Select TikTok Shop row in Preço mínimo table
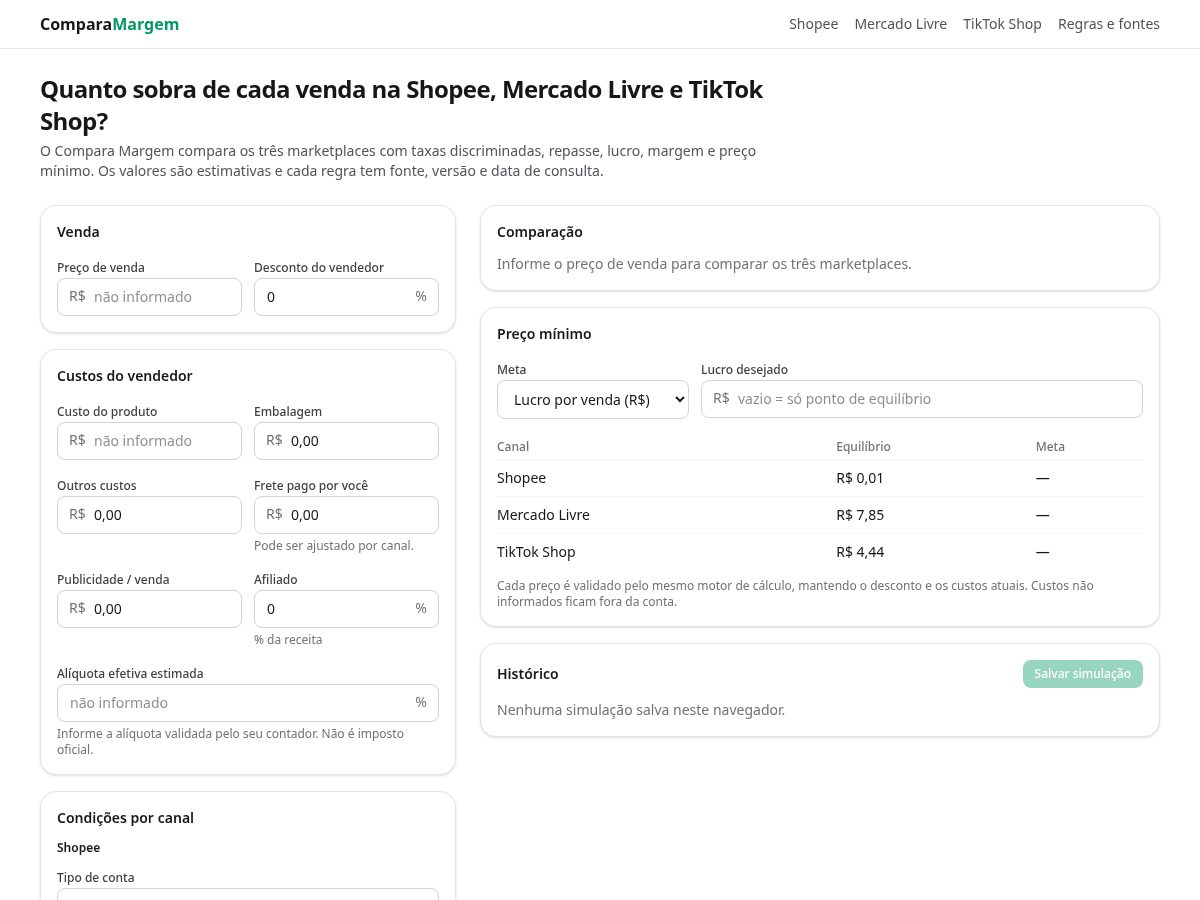This screenshot has width=1200, height=900. 820,552
